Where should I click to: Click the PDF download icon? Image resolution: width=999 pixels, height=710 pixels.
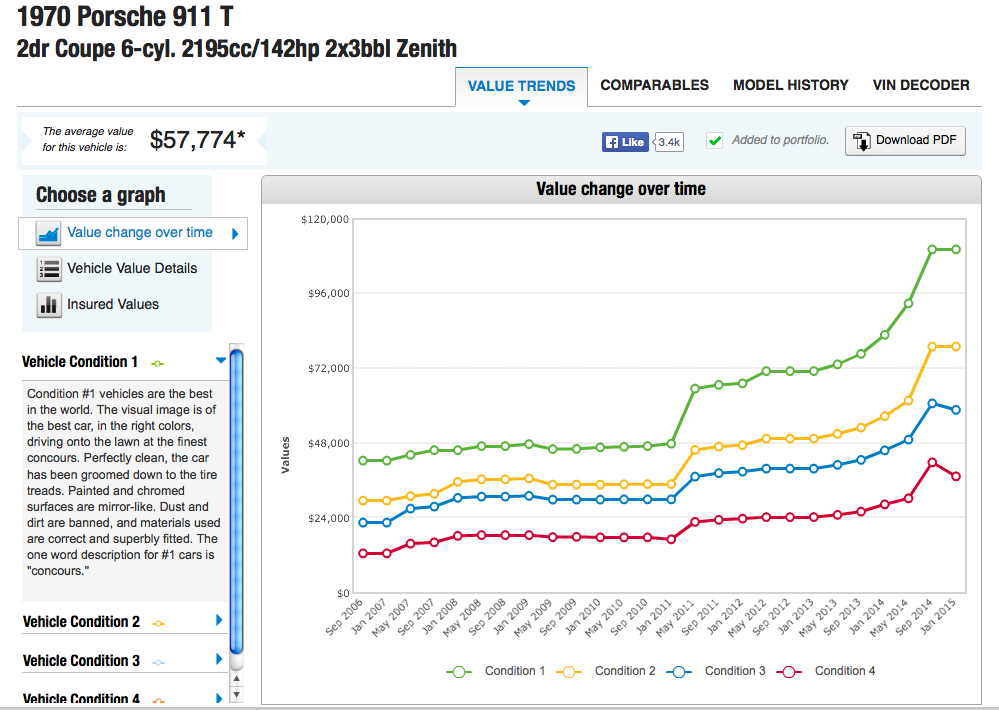pyautogui.click(x=860, y=141)
